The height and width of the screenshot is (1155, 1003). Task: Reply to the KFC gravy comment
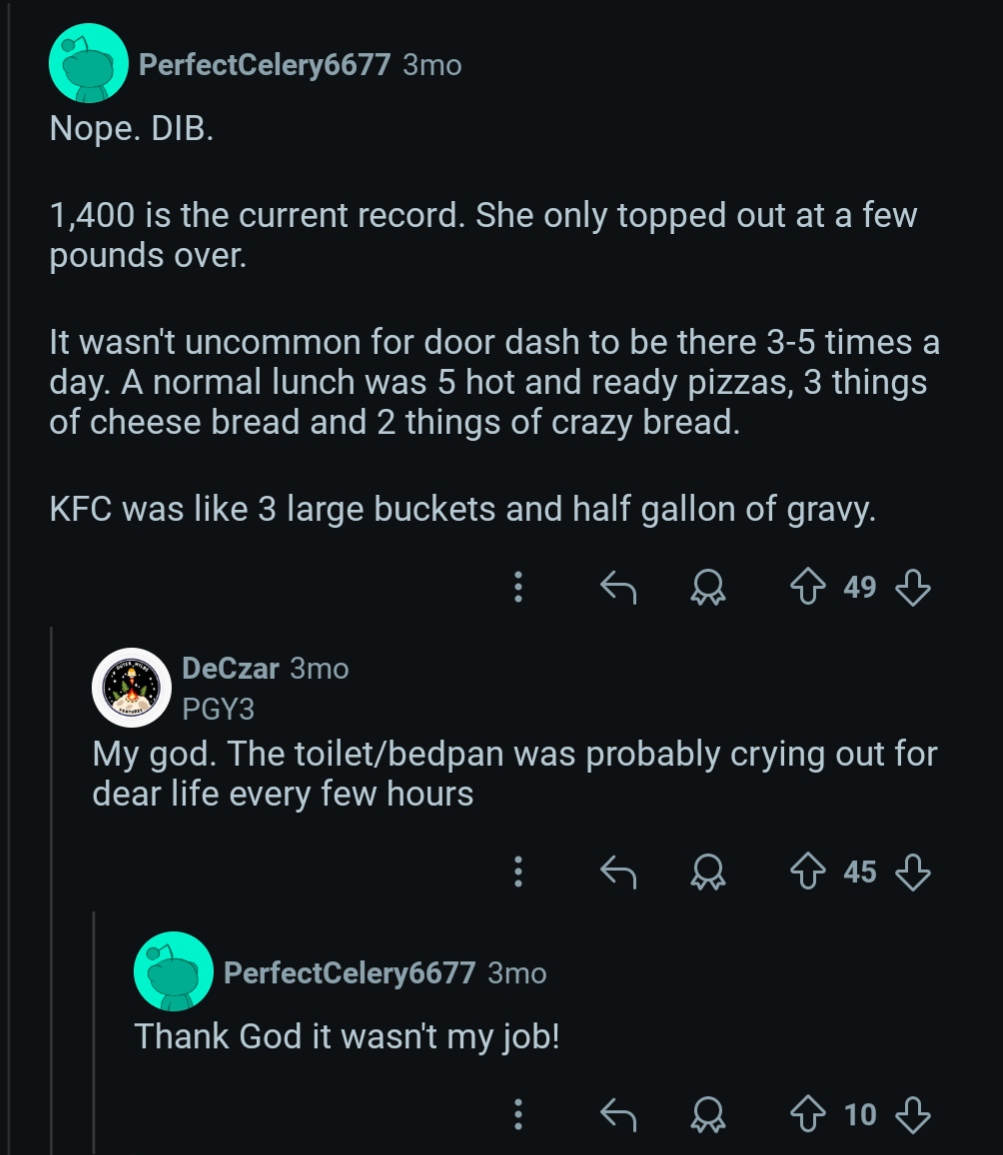tap(617, 587)
